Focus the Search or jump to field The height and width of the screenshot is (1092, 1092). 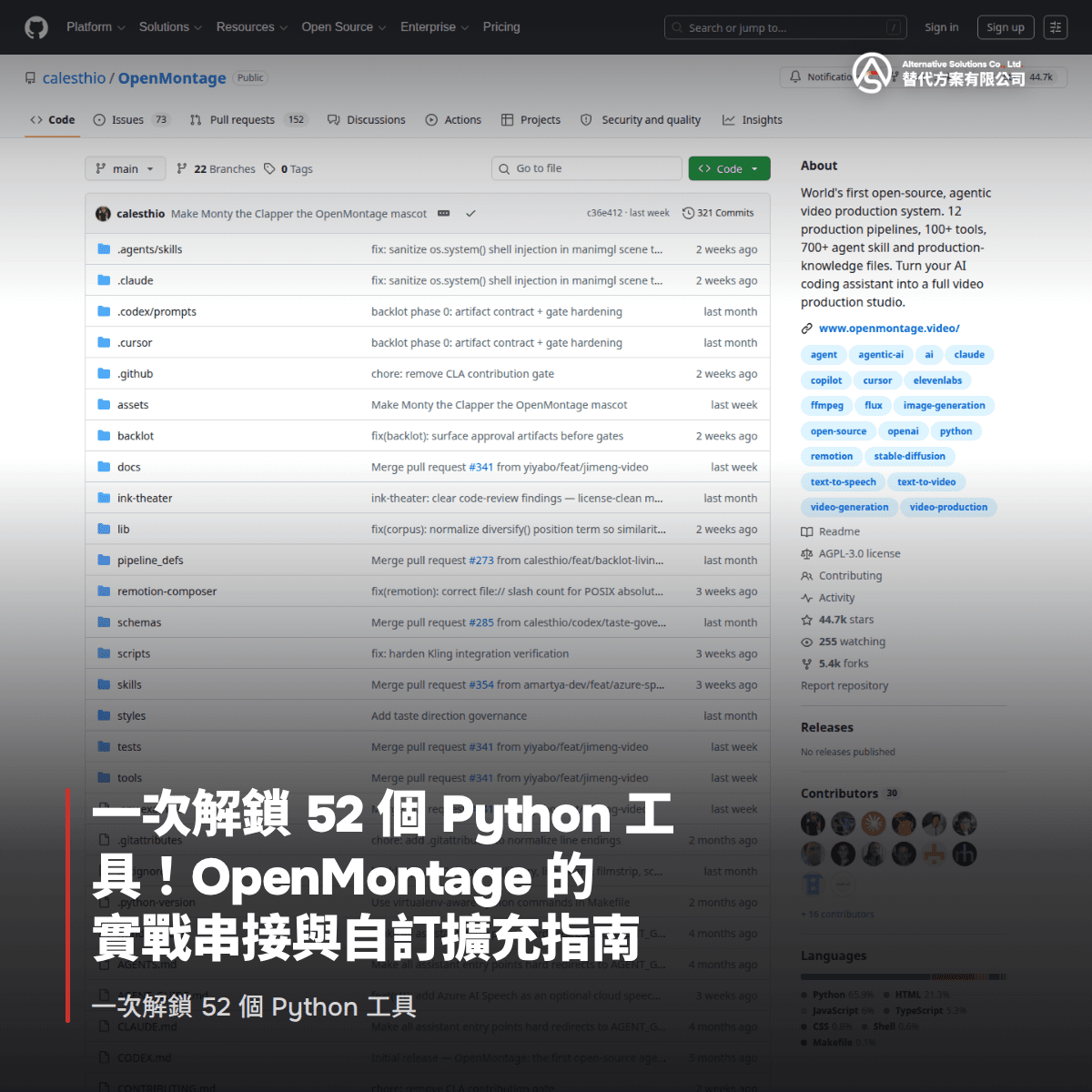pyautogui.click(x=786, y=28)
